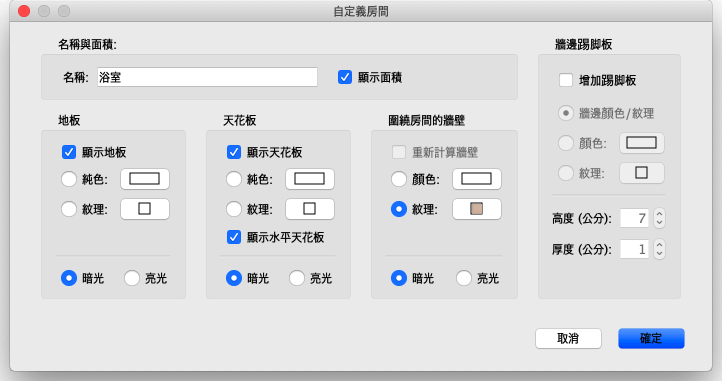The width and height of the screenshot is (722, 381).
Task: Open ceiling 純色 color swatch button
Action: (309, 179)
